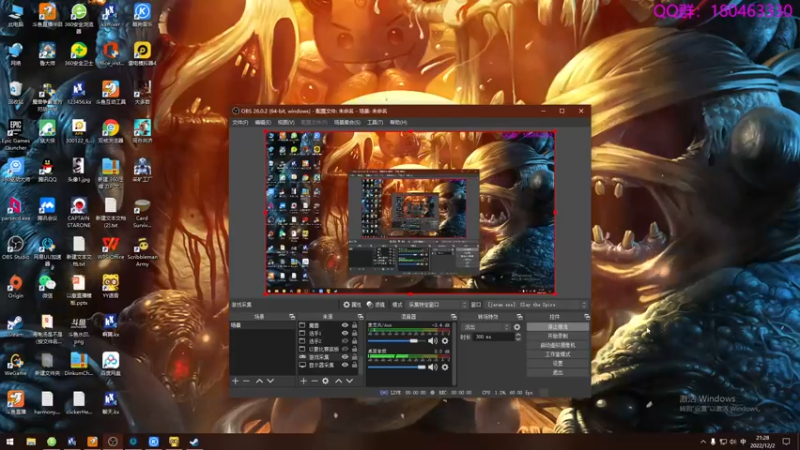This screenshot has height=450, width=800.
Task: Open the 文件(F) menu
Action: (x=240, y=122)
